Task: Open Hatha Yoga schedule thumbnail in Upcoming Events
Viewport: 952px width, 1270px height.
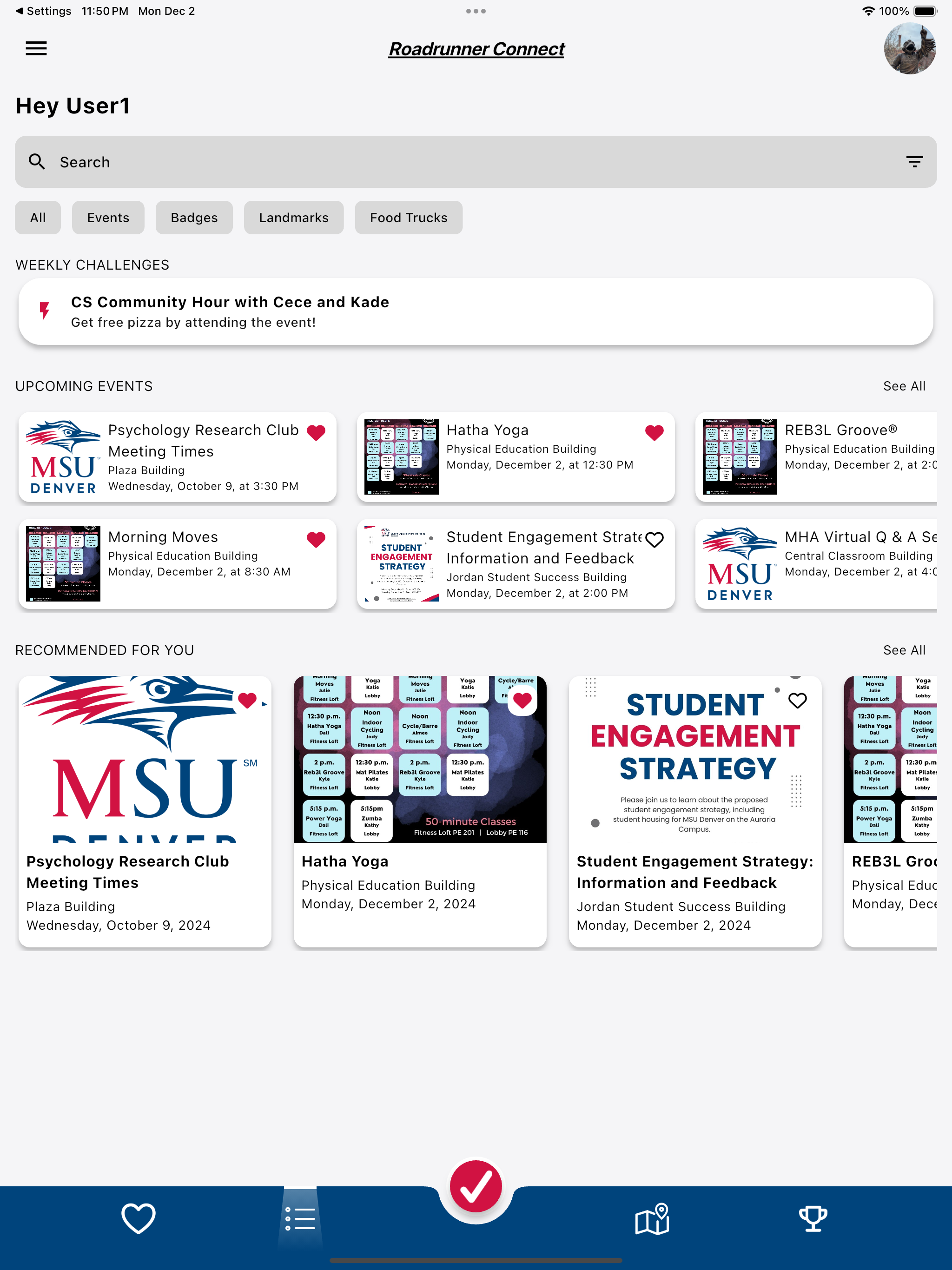Action: 401,457
